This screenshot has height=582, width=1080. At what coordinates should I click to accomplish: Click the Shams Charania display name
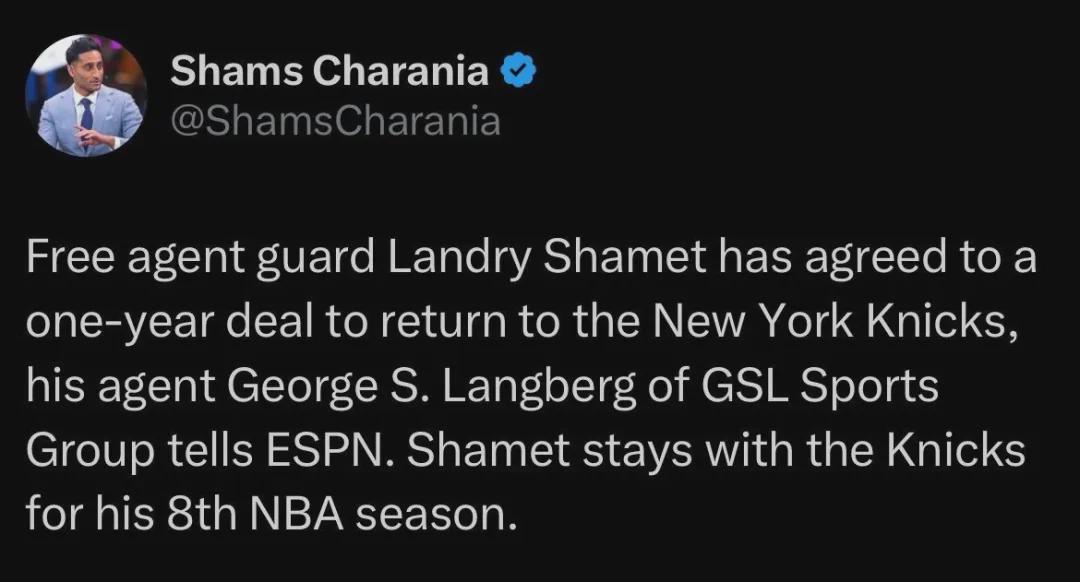click(x=330, y=71)
